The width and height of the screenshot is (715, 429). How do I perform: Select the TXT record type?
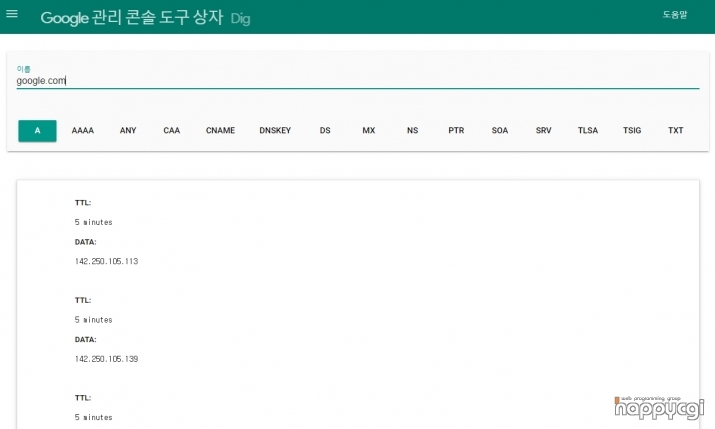coord(676,131)
